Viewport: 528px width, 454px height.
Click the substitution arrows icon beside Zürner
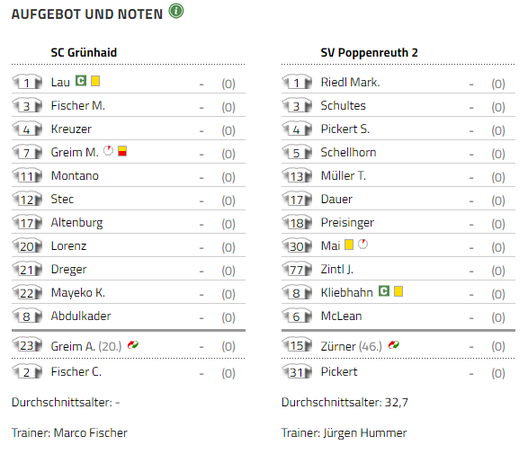pyautogui.click(x=394, y=345)
